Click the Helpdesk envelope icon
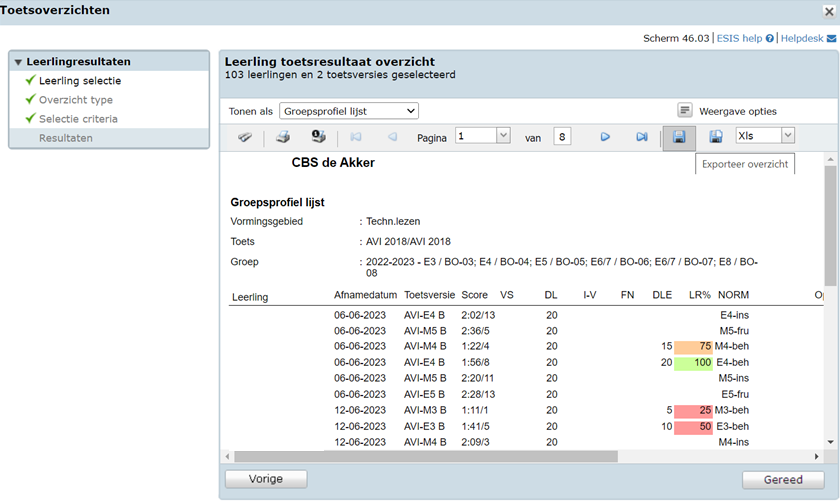840x502 pixels. point(831,39)
